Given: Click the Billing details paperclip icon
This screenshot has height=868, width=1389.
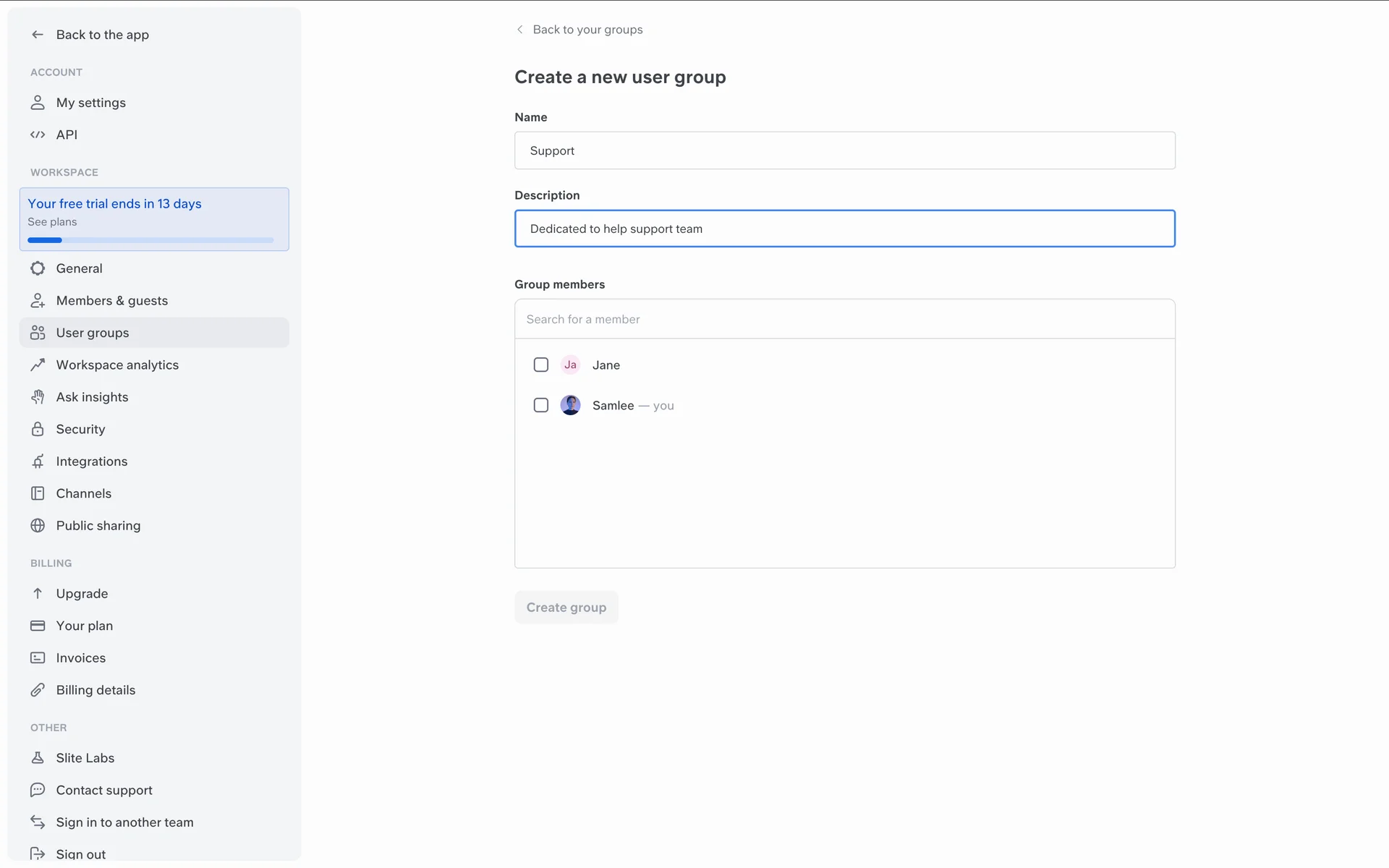Looking at the screenshot, I should pos(38,690).
